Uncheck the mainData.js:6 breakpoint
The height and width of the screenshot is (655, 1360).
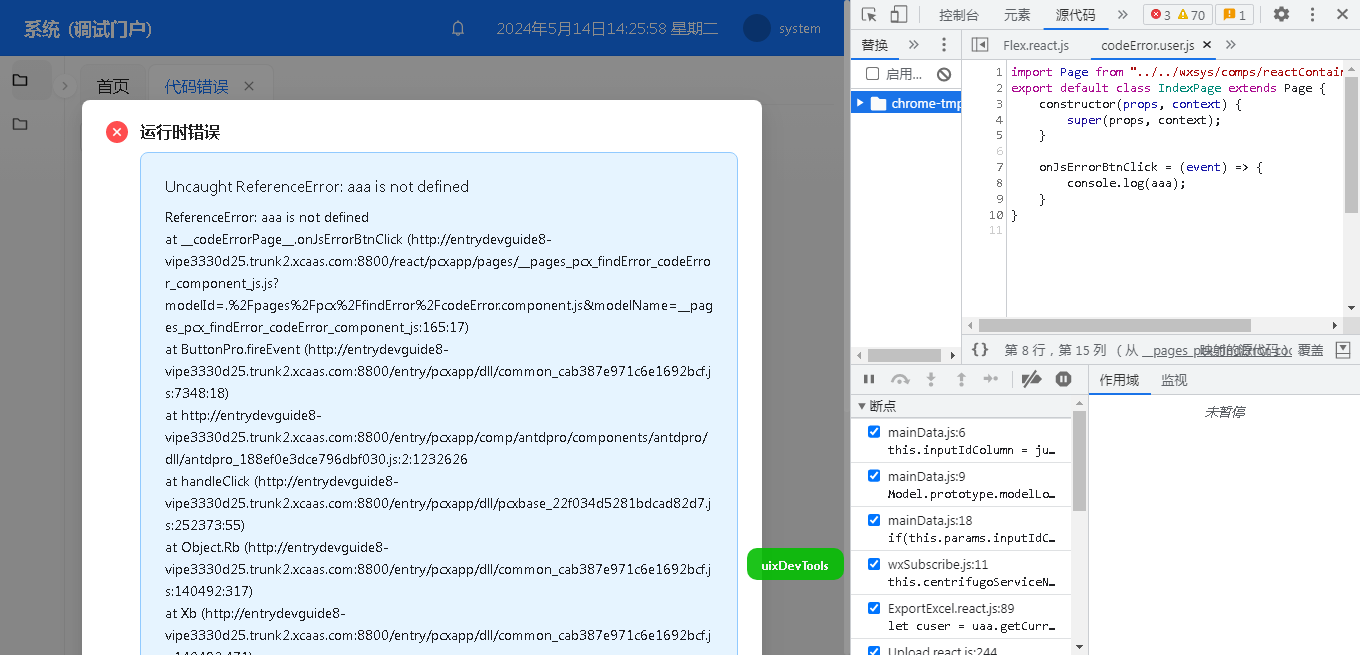click(x=874, y=432)
